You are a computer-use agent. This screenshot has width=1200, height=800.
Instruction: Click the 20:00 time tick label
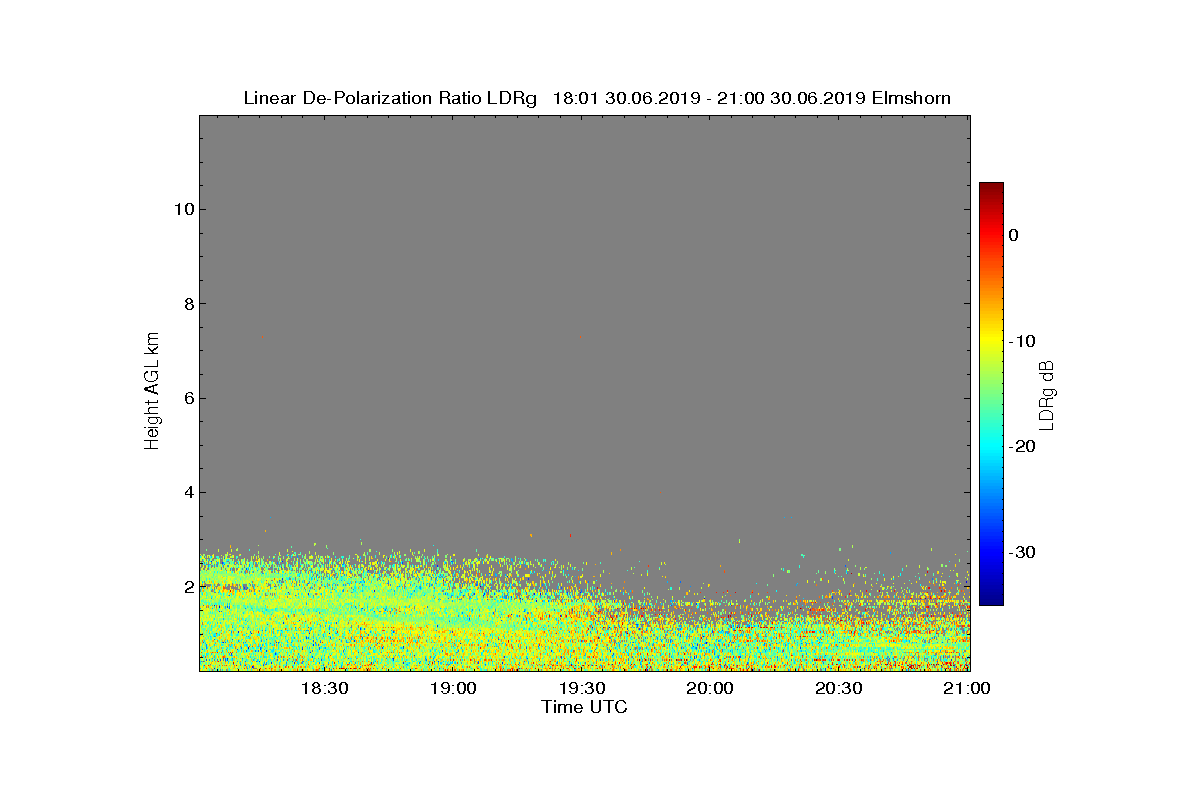[711, 688]
